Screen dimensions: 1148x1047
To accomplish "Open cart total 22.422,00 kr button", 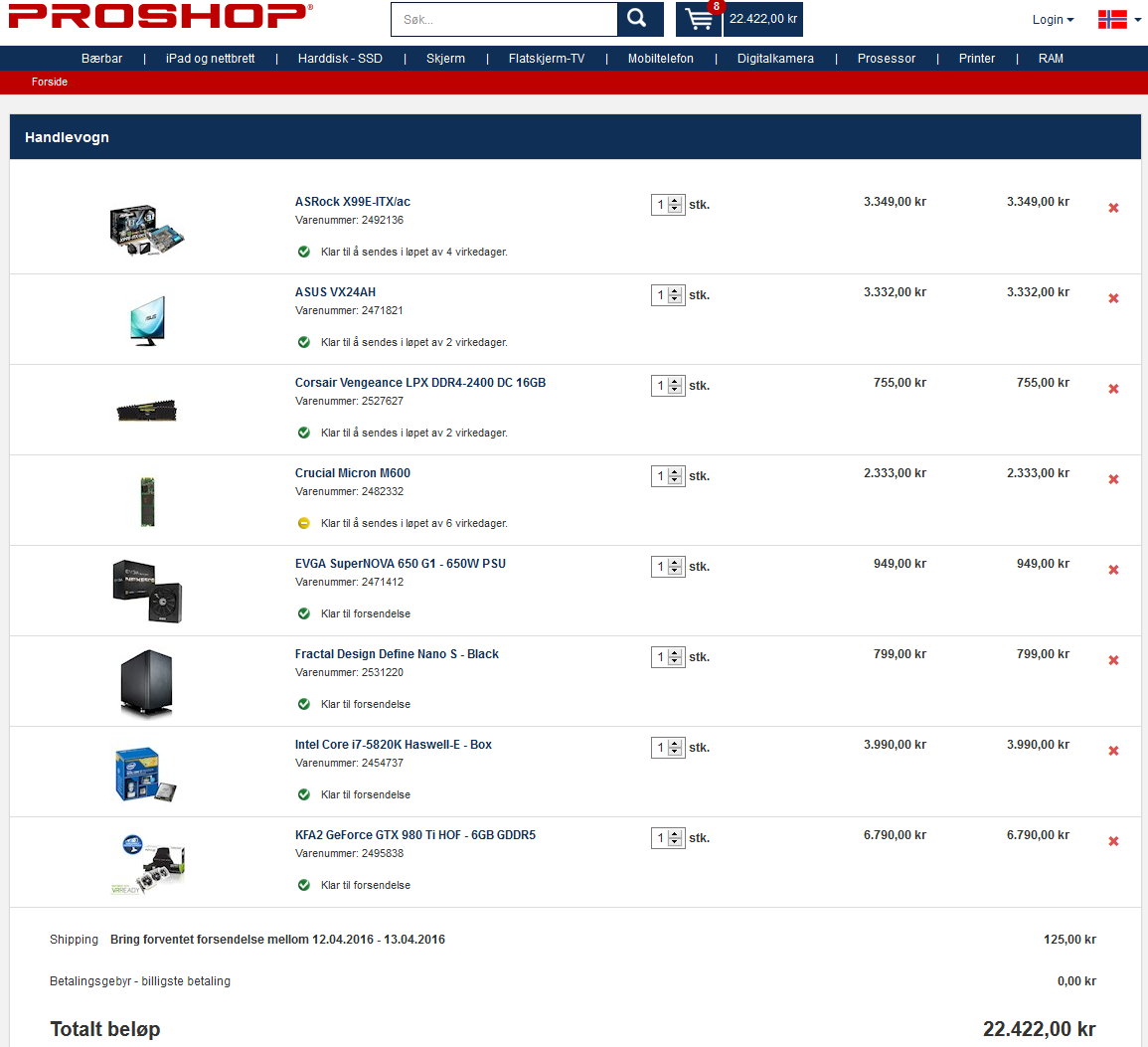I will tap(763, 19).
